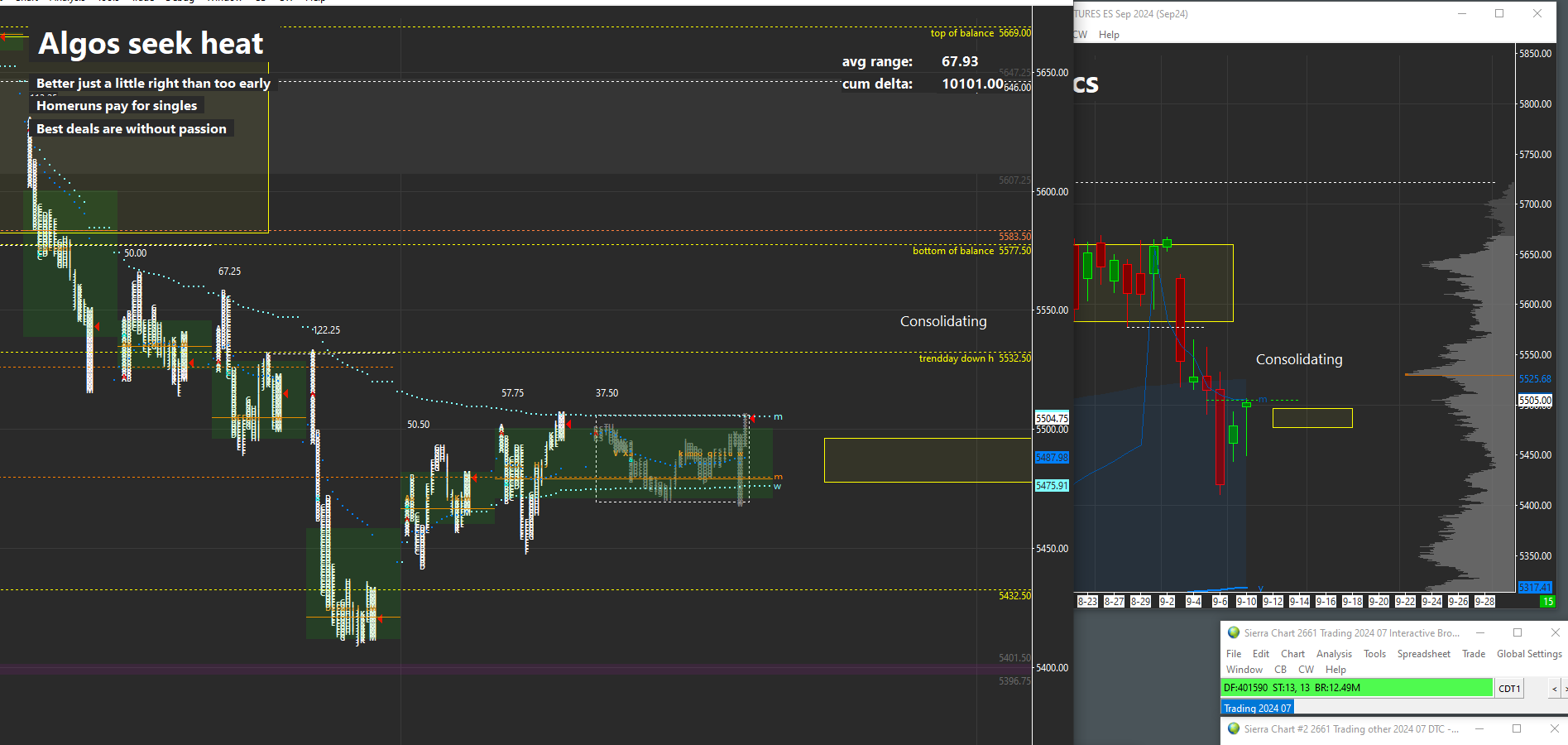Open the Trade menu
The width and height of the screenshot is (1568, 745).
[1474, 654]
